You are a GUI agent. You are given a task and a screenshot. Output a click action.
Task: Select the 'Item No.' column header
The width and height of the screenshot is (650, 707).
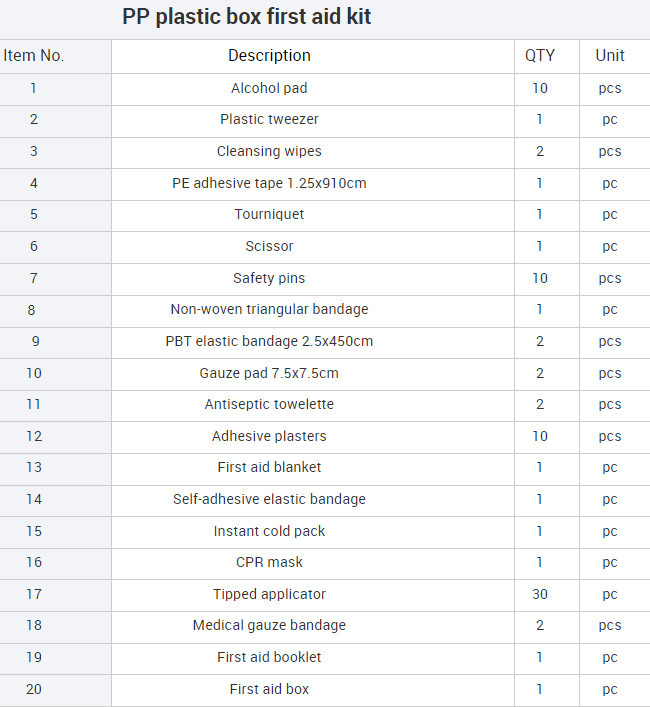click(x=34, y=56)
